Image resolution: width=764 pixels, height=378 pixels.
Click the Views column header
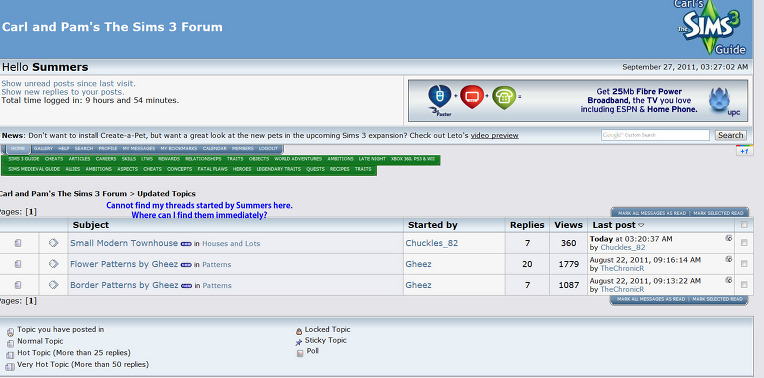click(x=568, y=225)
